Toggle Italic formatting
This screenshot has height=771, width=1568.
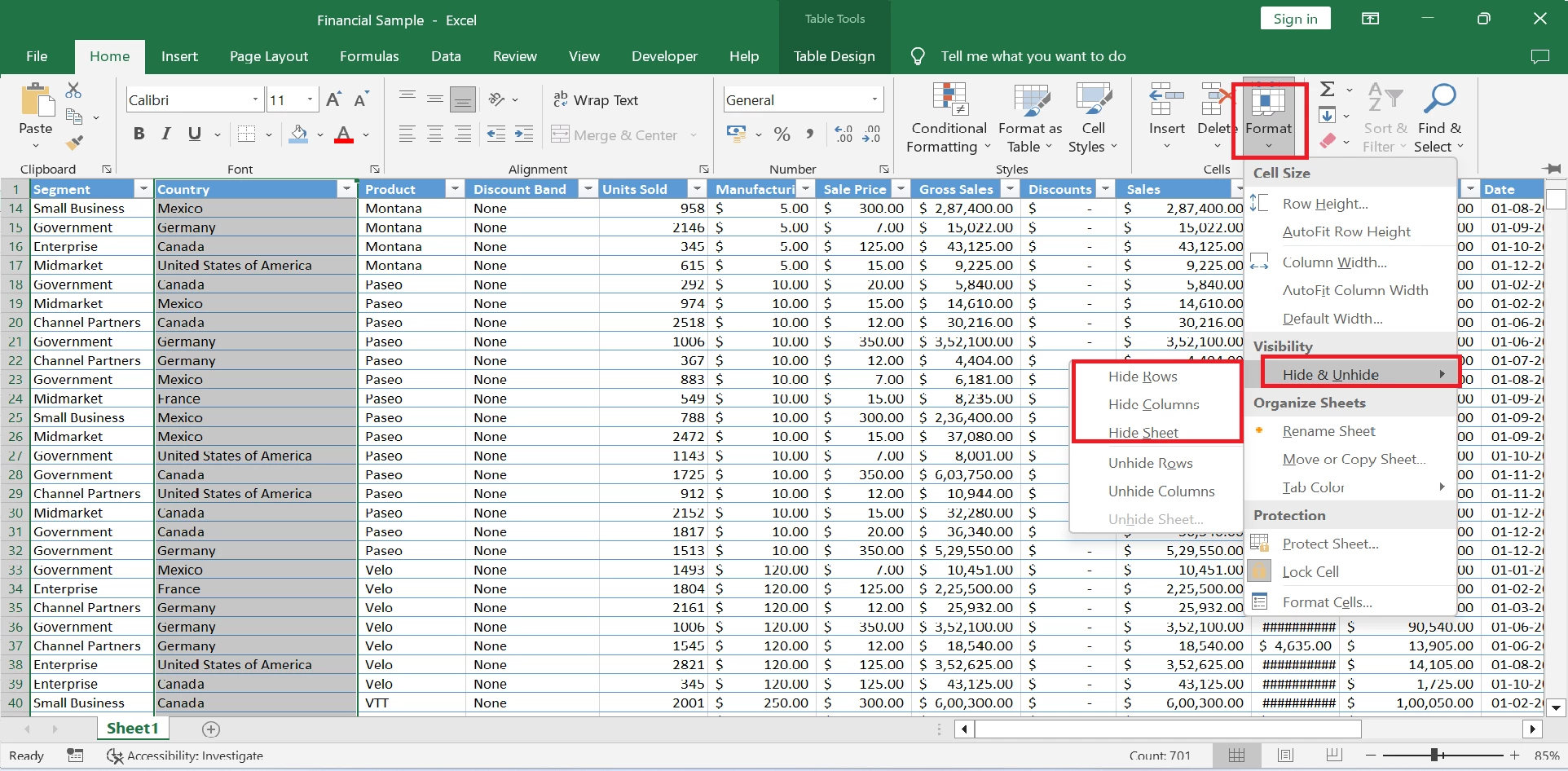(166, 134)
